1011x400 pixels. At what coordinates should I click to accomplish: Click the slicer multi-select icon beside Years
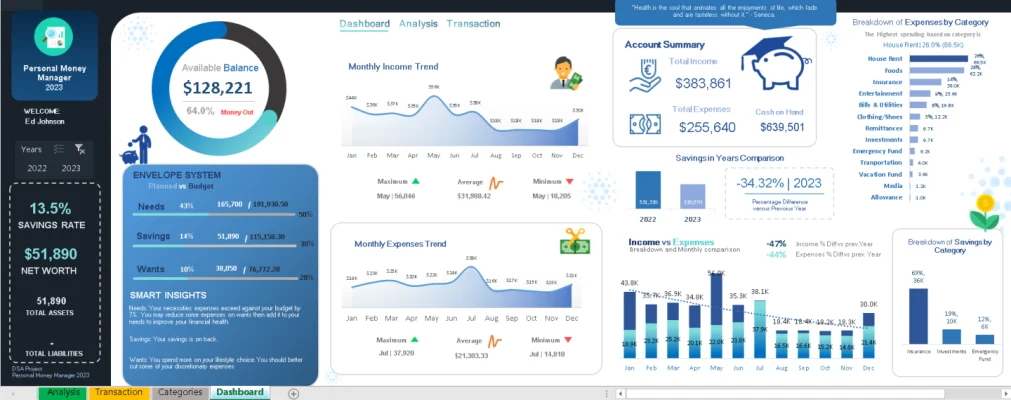coord(59,148)
